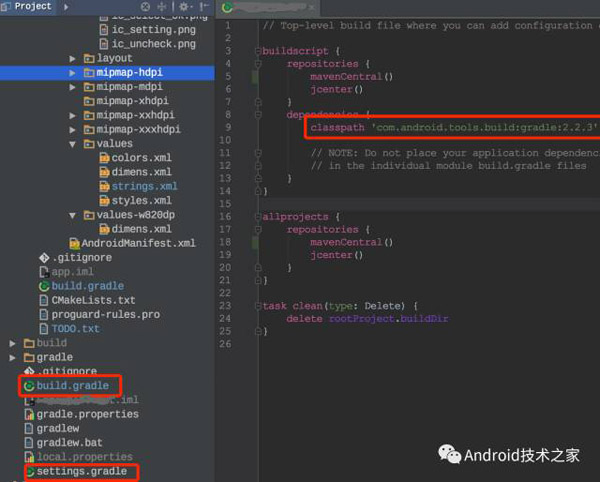Click the folder icon beside layout
Screen dimensions: 600x482
(89, 58)
